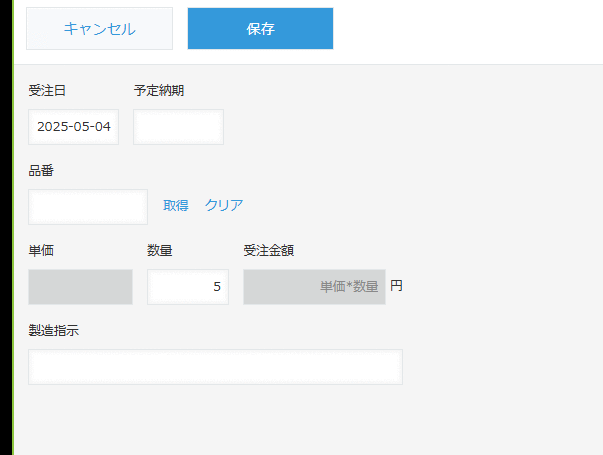Click the 単価 field label

[x=41, y=251]
